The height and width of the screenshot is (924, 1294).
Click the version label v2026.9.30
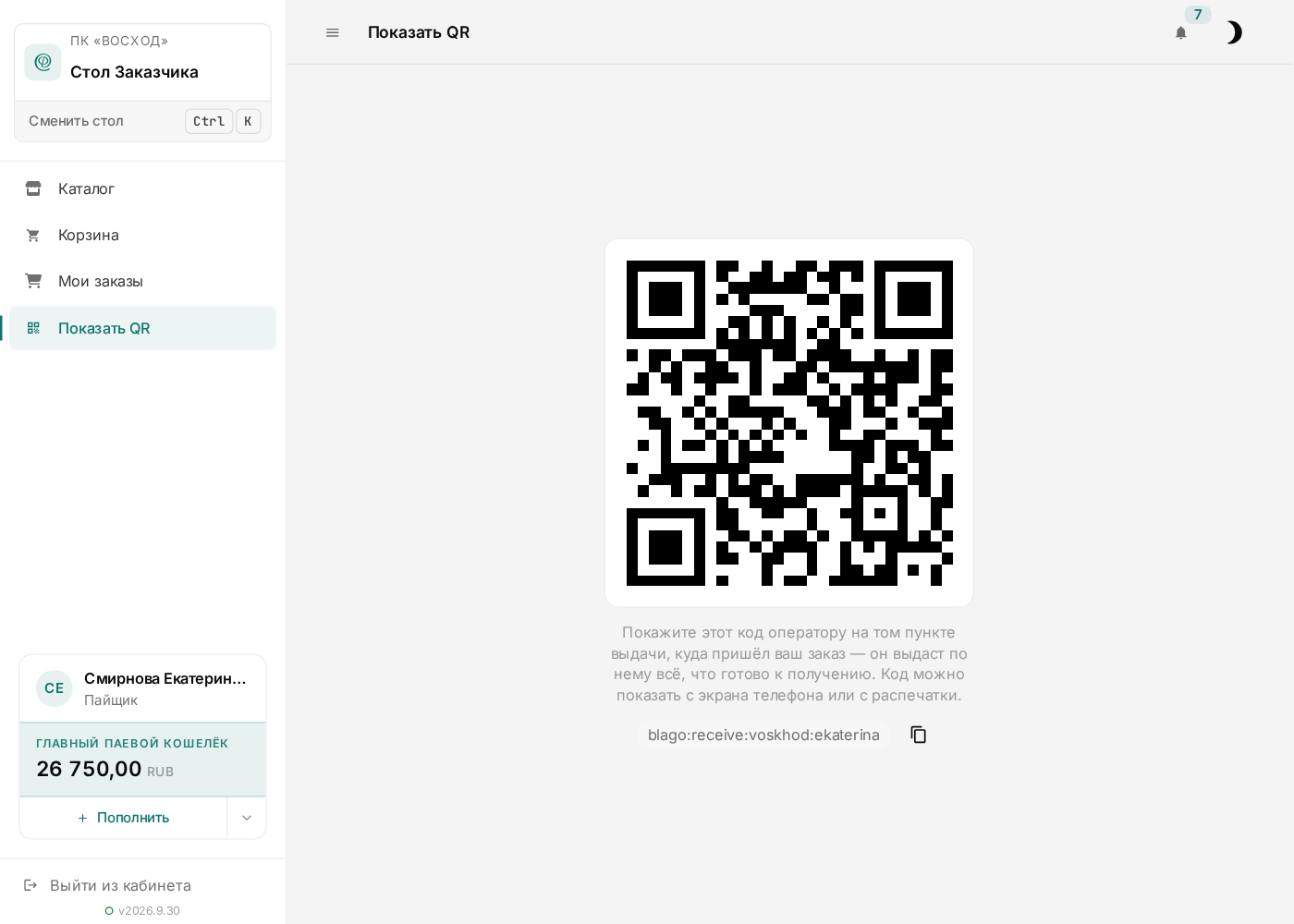point(149,911)
